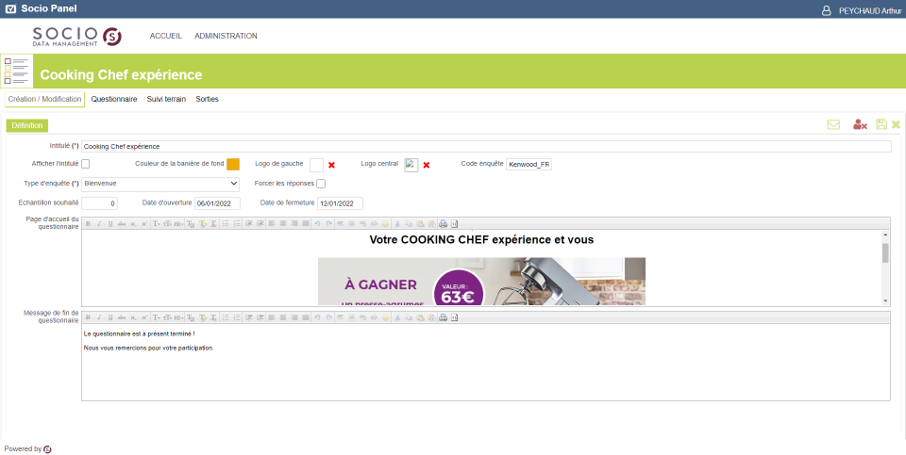Open the ADMINISTRATION menu
Viewport: 906px width, 455px height.
pyautogui.click(x=226, y=36)
